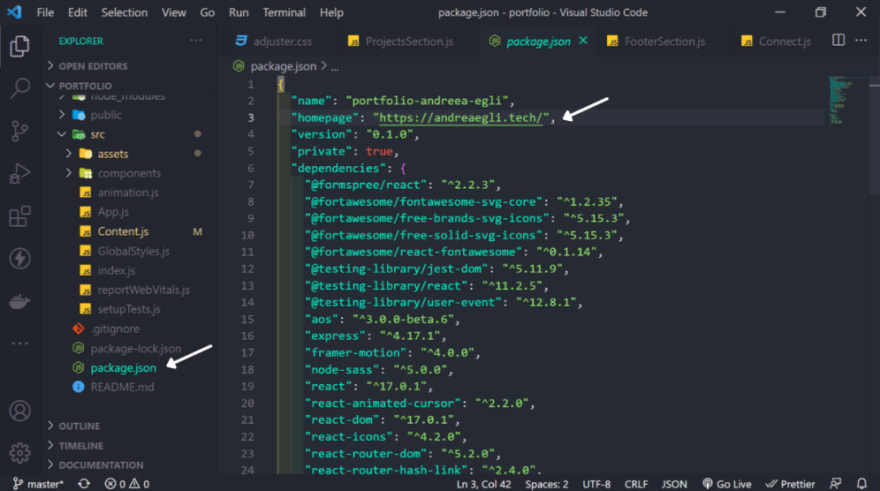Open the Search view icon

tap(20, 88)
